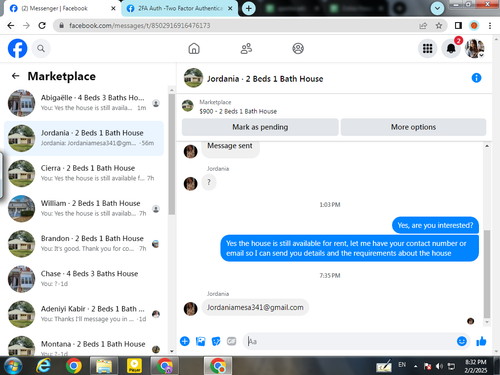Open the Facebook logo home link
The image size is (500, 375).
[x=17, y=48]
